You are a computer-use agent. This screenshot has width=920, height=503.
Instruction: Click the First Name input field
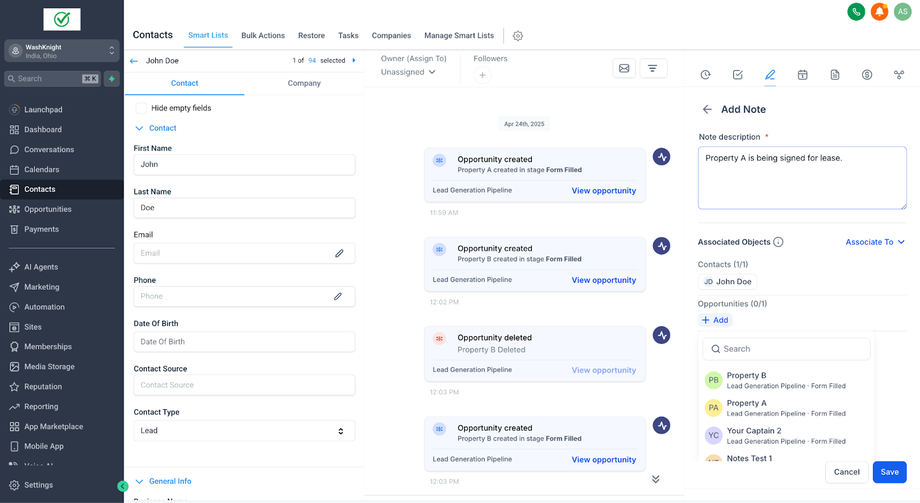pos(244,164)
